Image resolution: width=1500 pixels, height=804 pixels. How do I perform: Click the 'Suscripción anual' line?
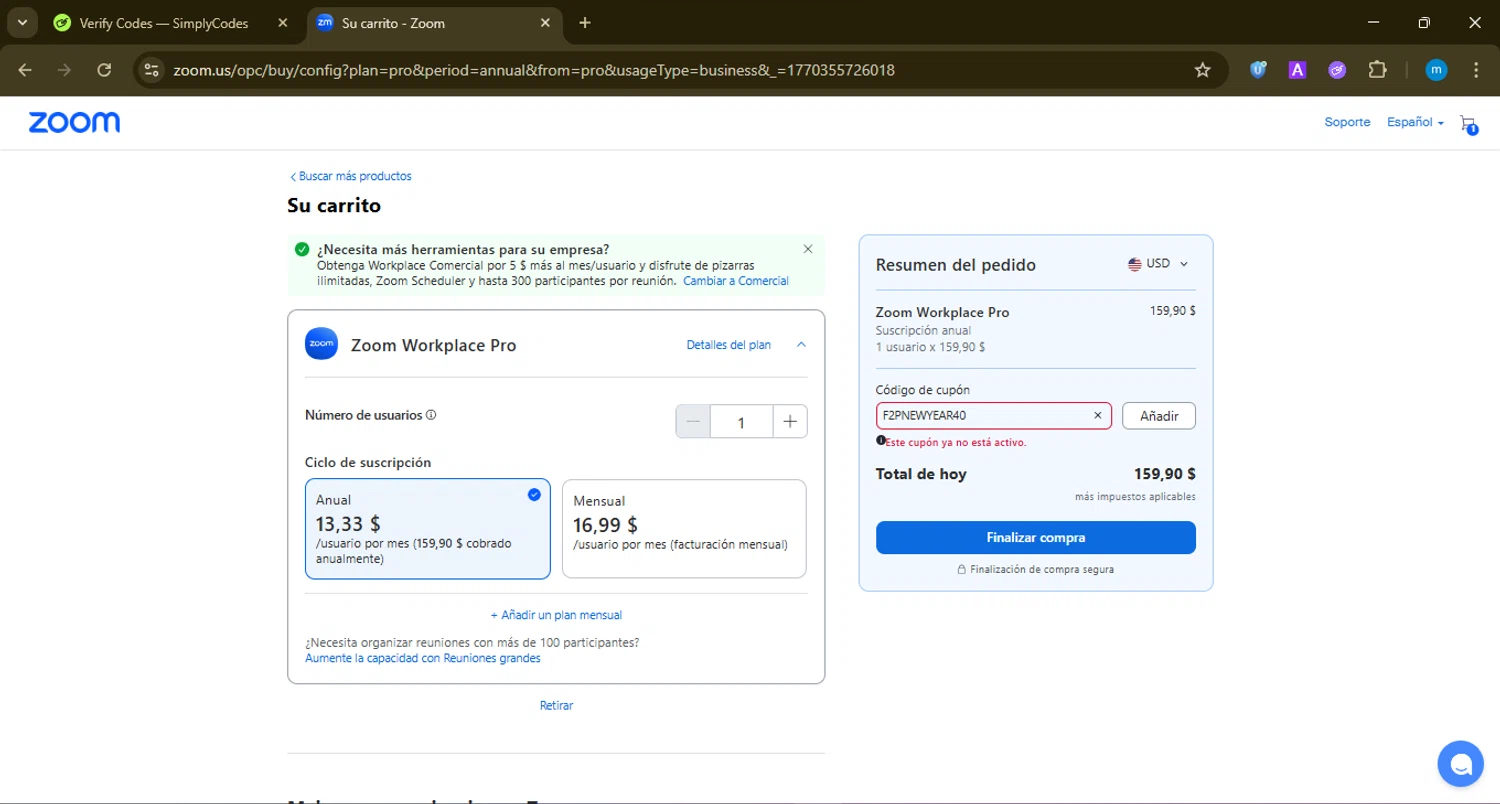[x=923, y=330]
